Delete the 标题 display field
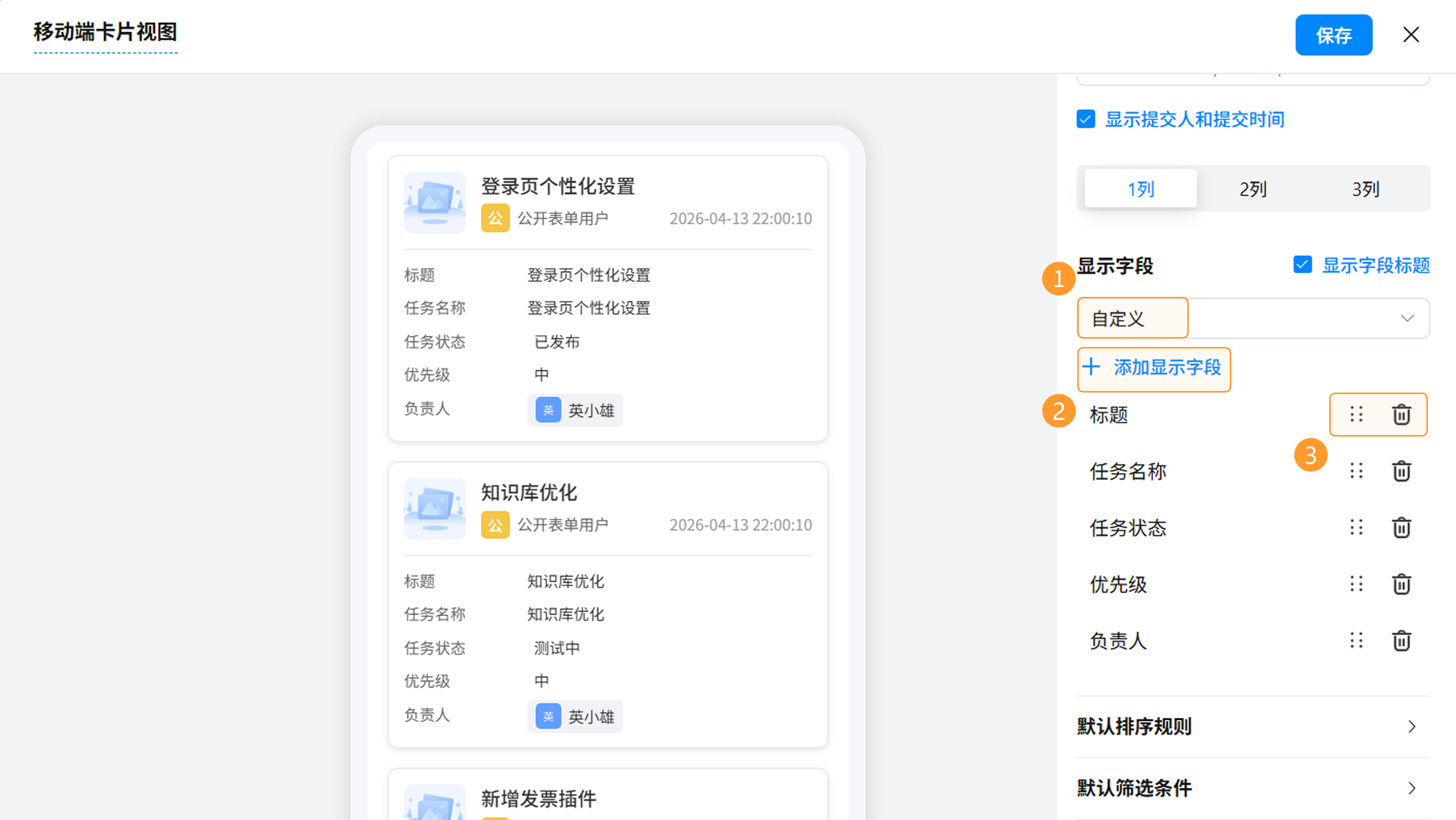Image resolution: width=1456 pixels, height=820 pixels. pyautogui.click(x=1401, y=414)
